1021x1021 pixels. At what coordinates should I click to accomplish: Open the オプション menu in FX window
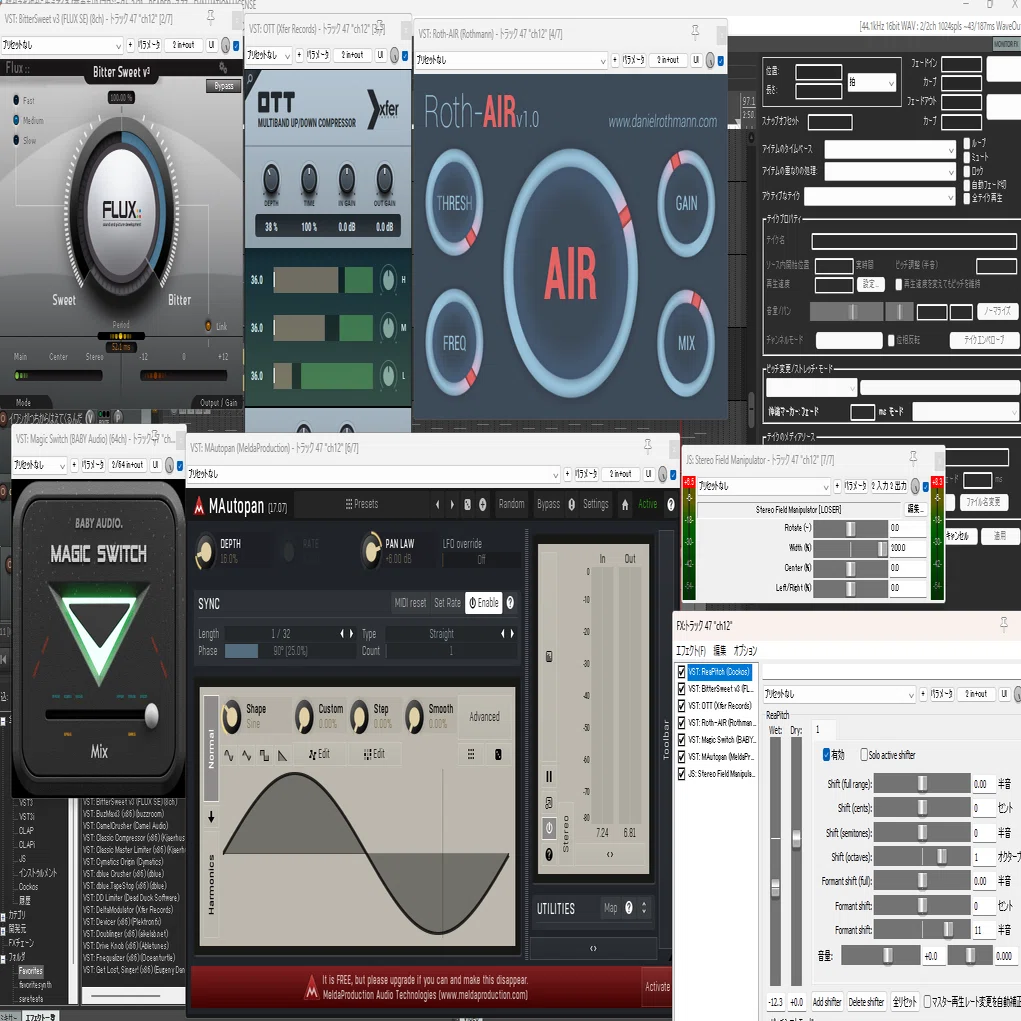pos(745,650)
